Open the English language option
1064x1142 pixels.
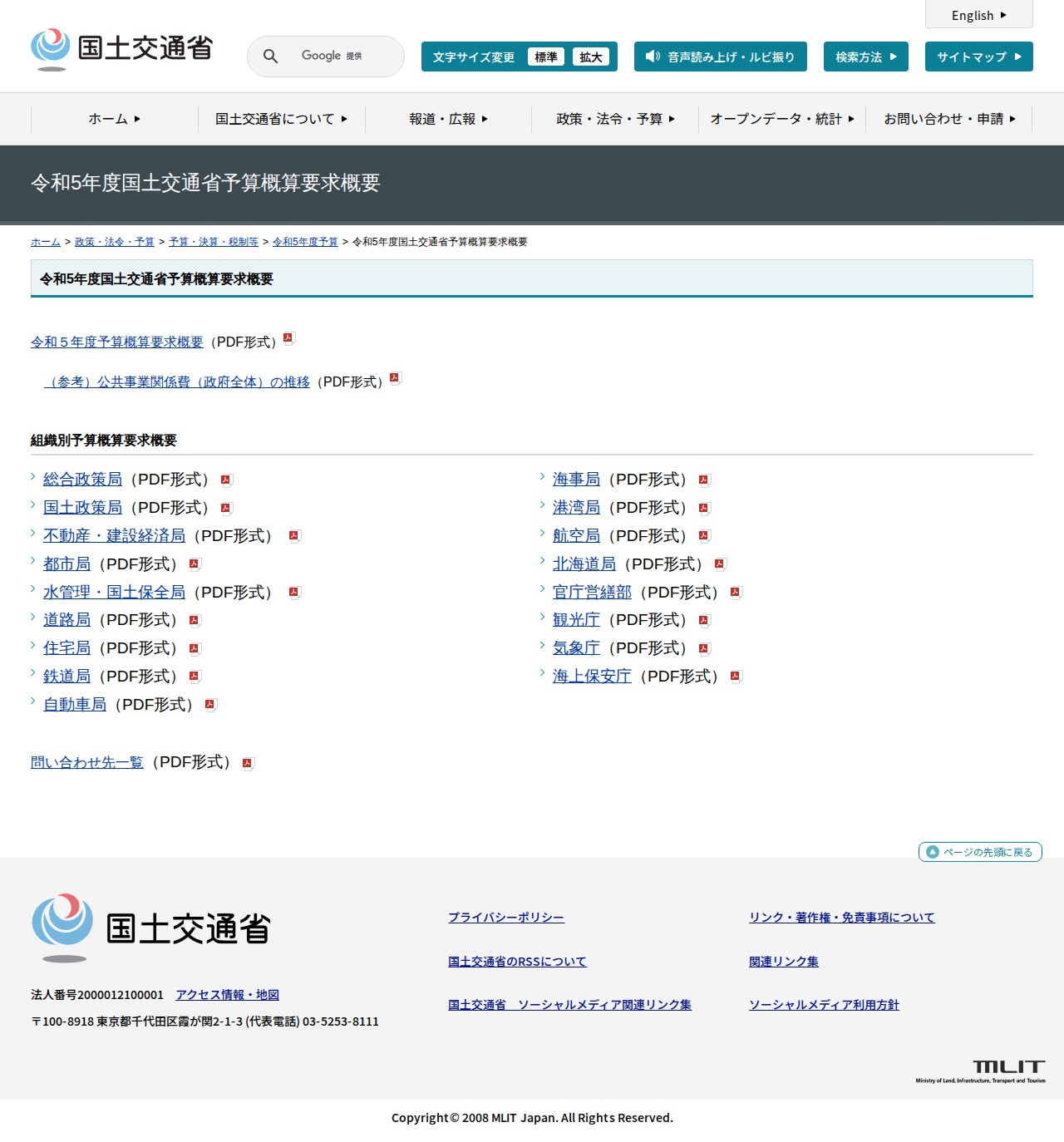coord(978,15)
